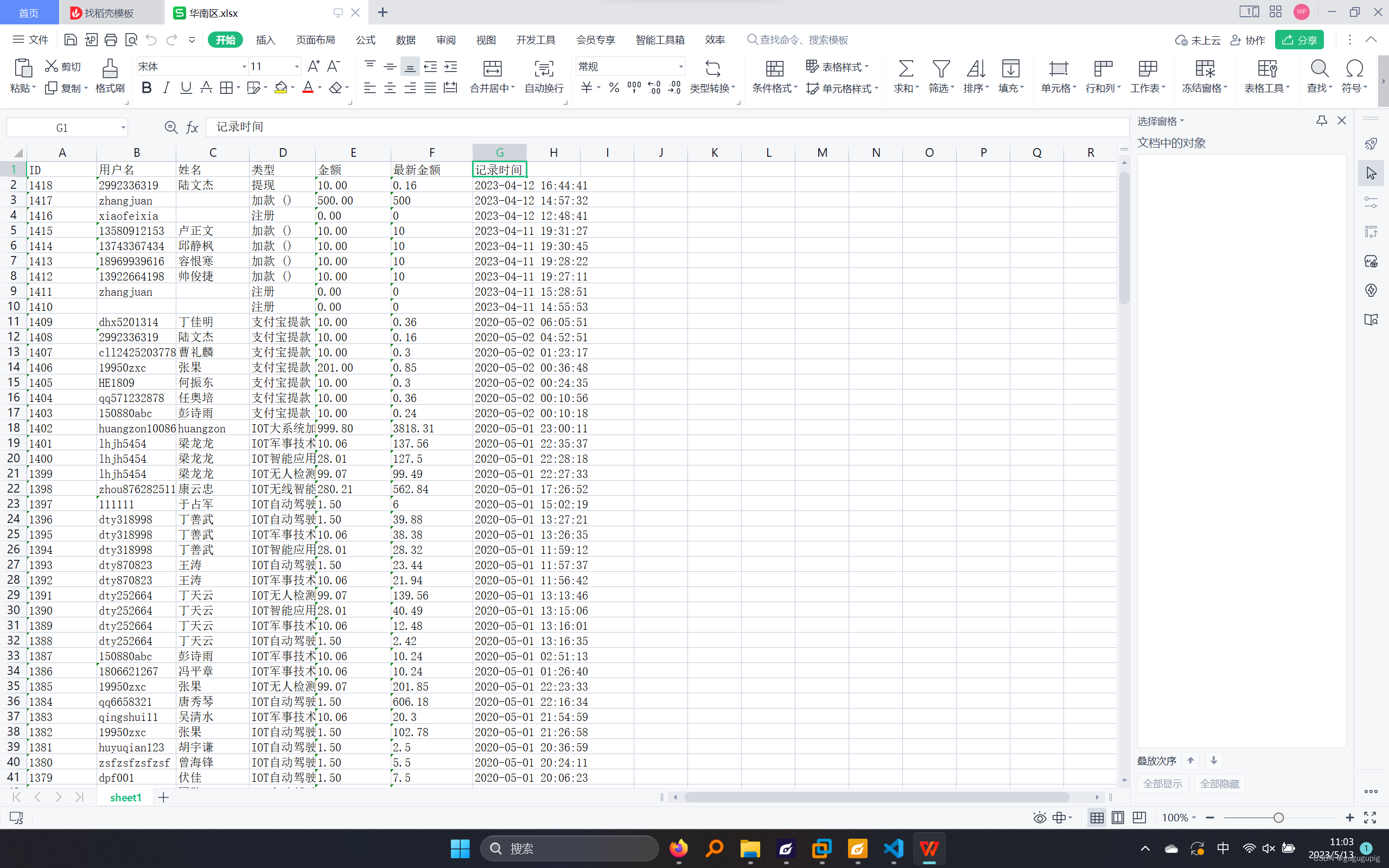Click the Wrap Text (自动换行) icon
The height and width of the screenshot is (868, 1389).
pos(544,69)
